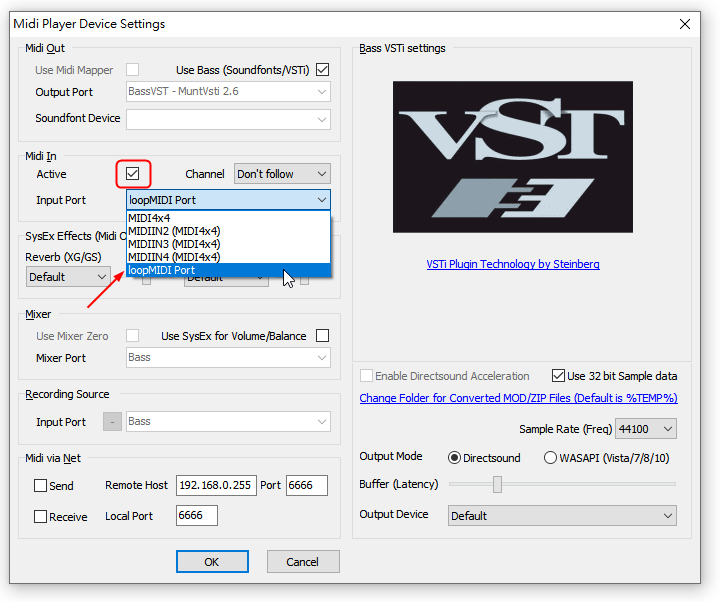Confirm settings with the OK button
Image resolution: width=720 pixels, height=602 pixels.
point(212,562)
